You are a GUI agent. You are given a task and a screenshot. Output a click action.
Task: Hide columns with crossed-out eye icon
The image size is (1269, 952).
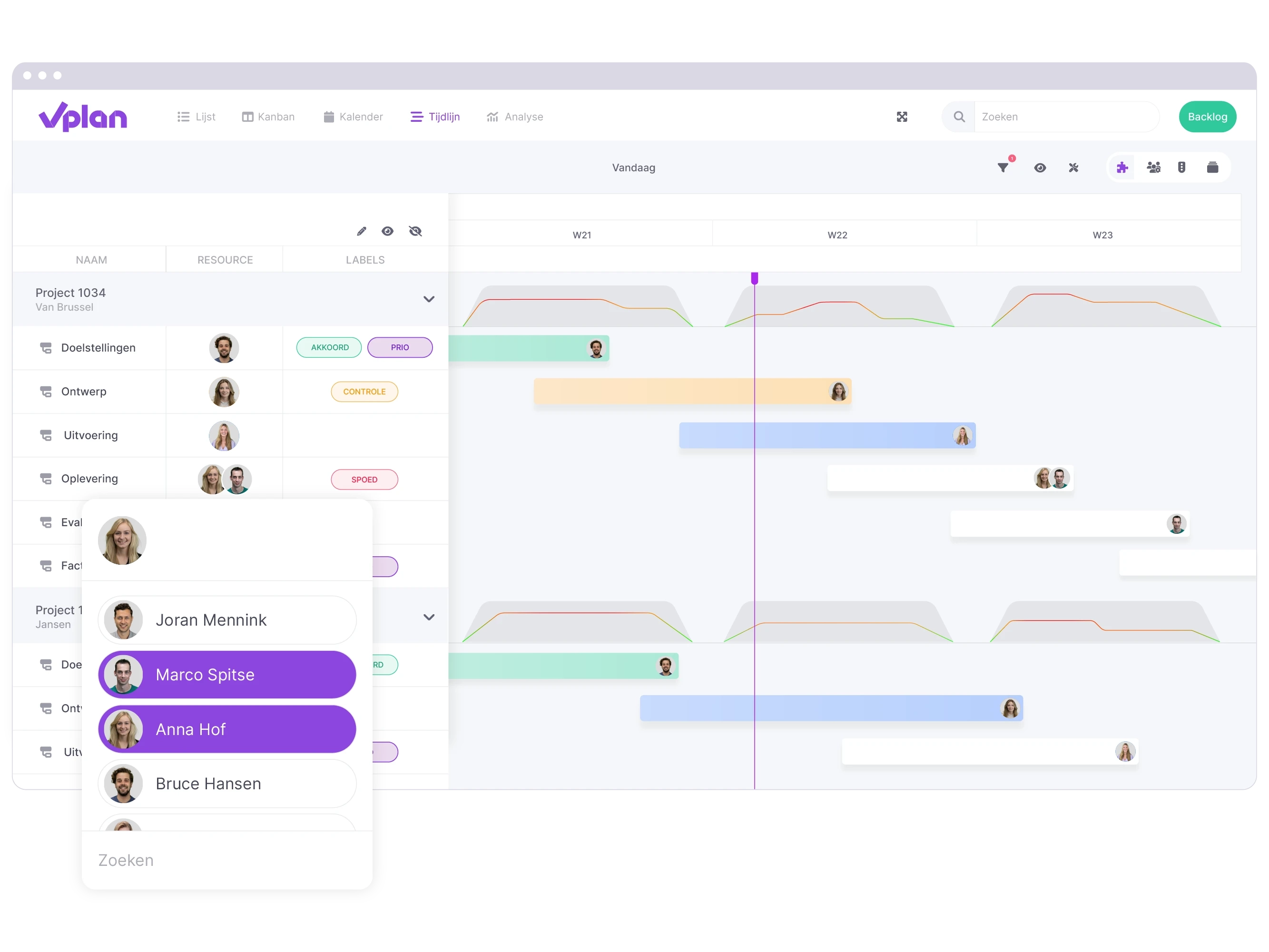(x=415, y=231)
